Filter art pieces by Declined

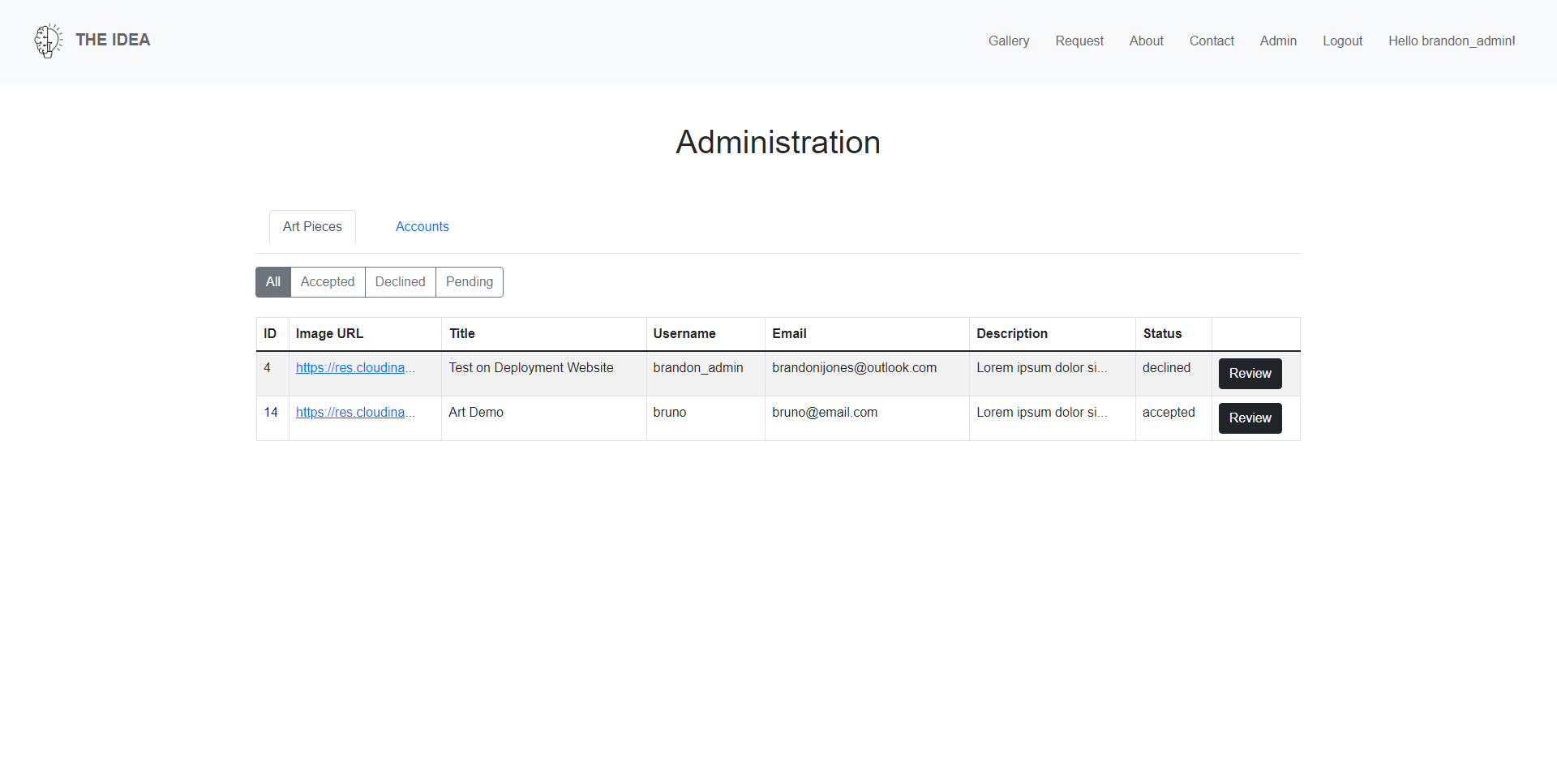pos(400,281)
